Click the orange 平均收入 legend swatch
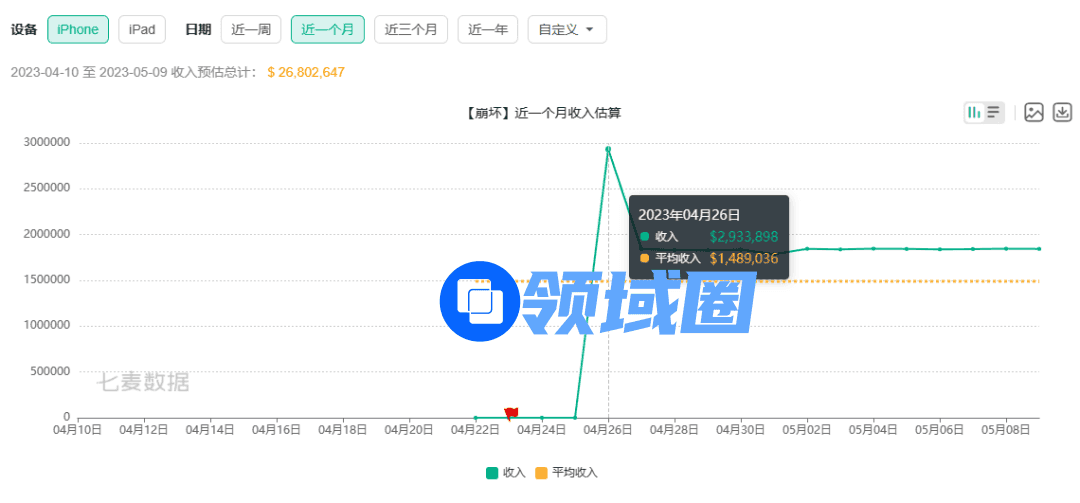 [x=542, y=472]
